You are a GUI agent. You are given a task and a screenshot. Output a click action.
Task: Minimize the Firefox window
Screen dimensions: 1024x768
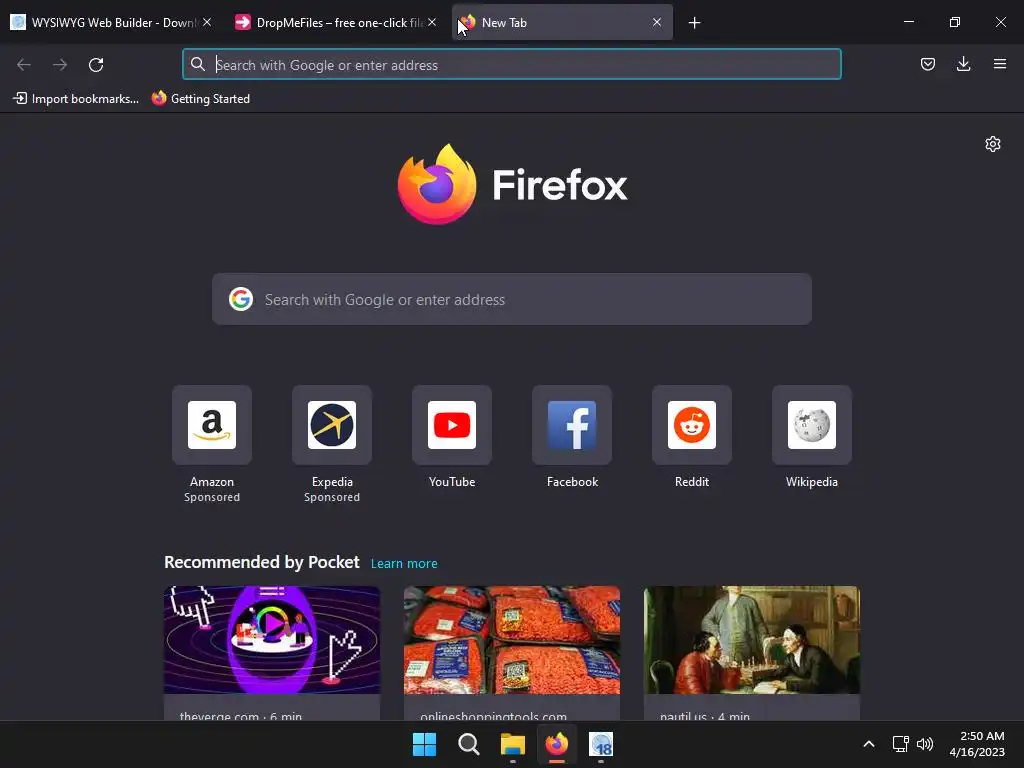coord(908,22)
